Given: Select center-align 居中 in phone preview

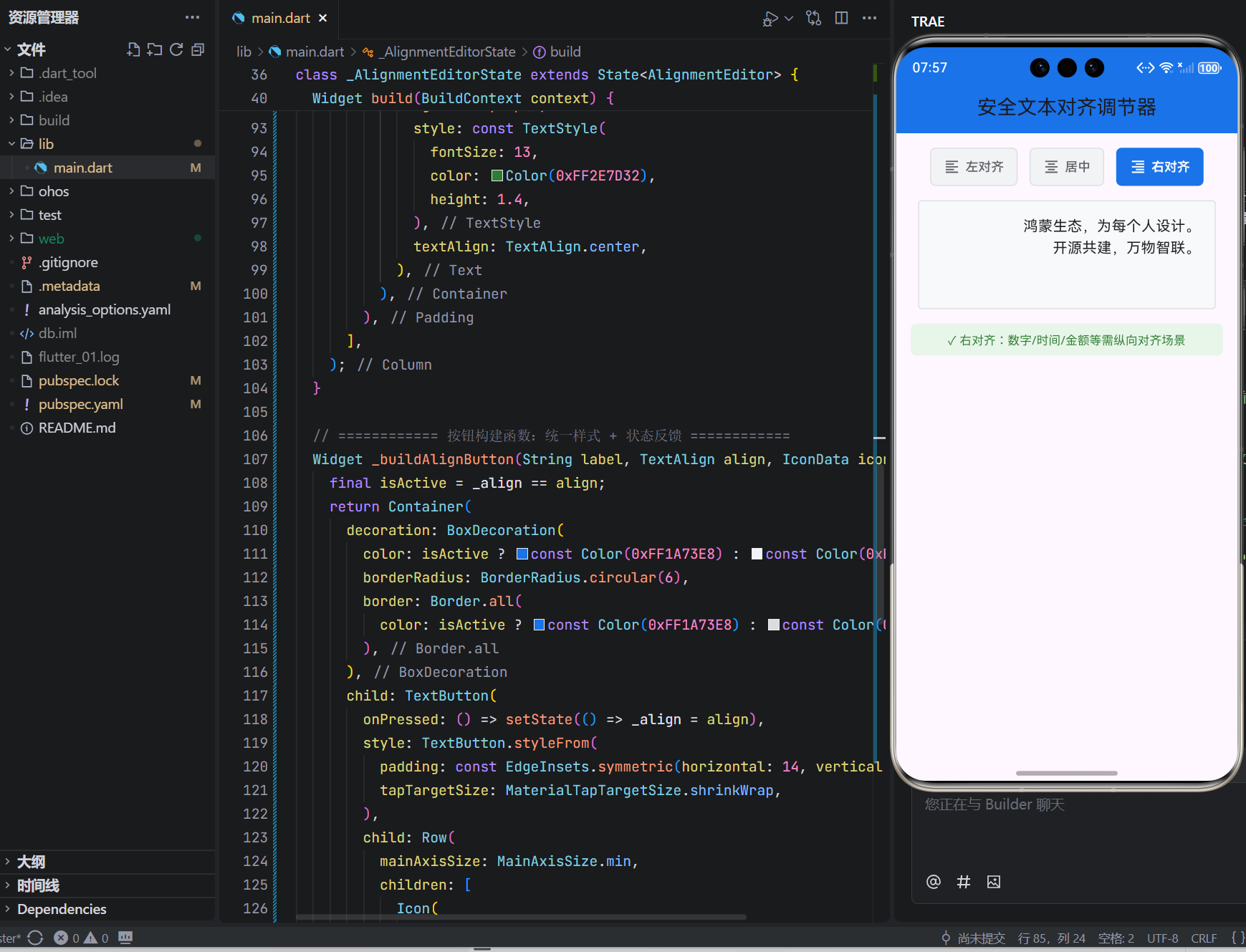Looking at the screenshot, I should tap(1067, 167).
